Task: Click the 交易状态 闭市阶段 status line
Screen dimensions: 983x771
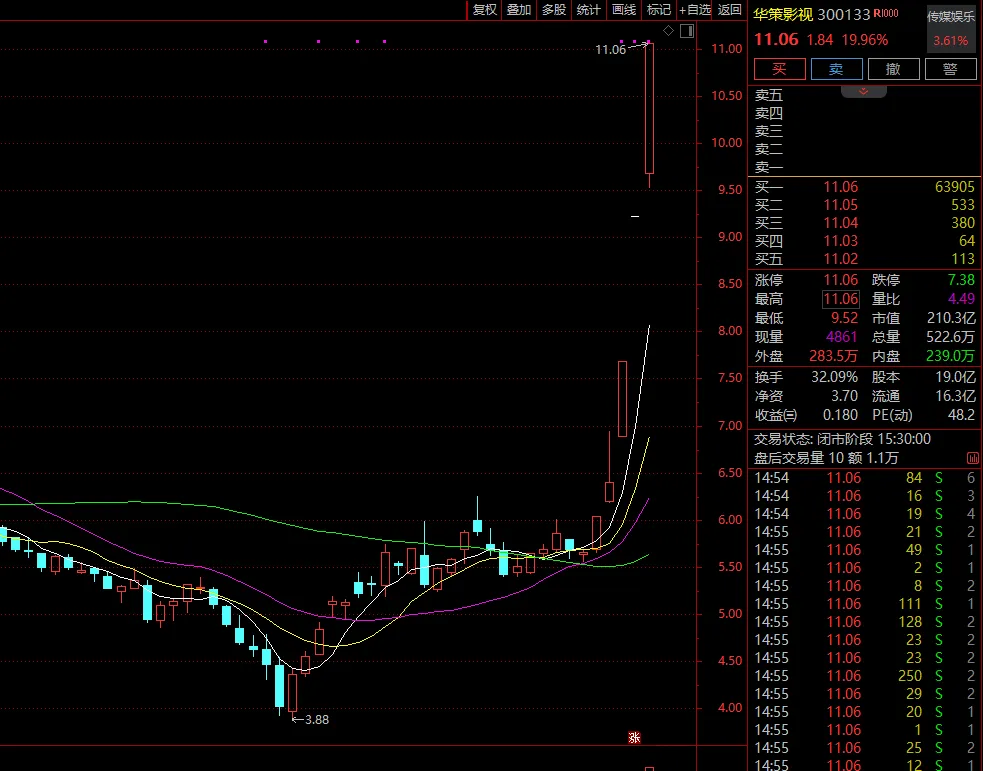Action: click(842, 439)
